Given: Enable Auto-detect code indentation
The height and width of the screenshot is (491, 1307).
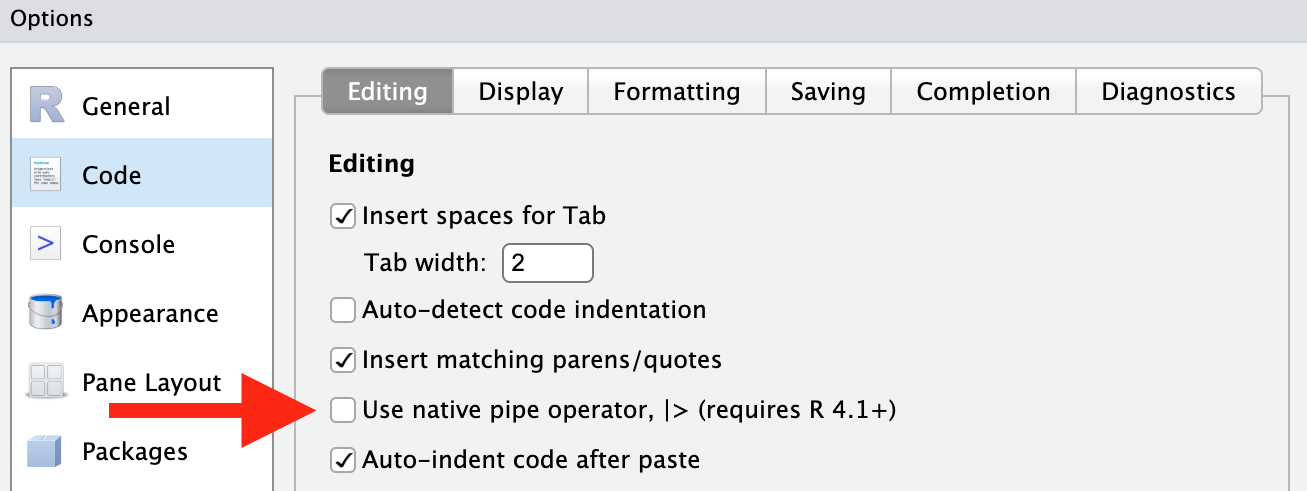Looking at the screenshot, I should click(343, 310).
